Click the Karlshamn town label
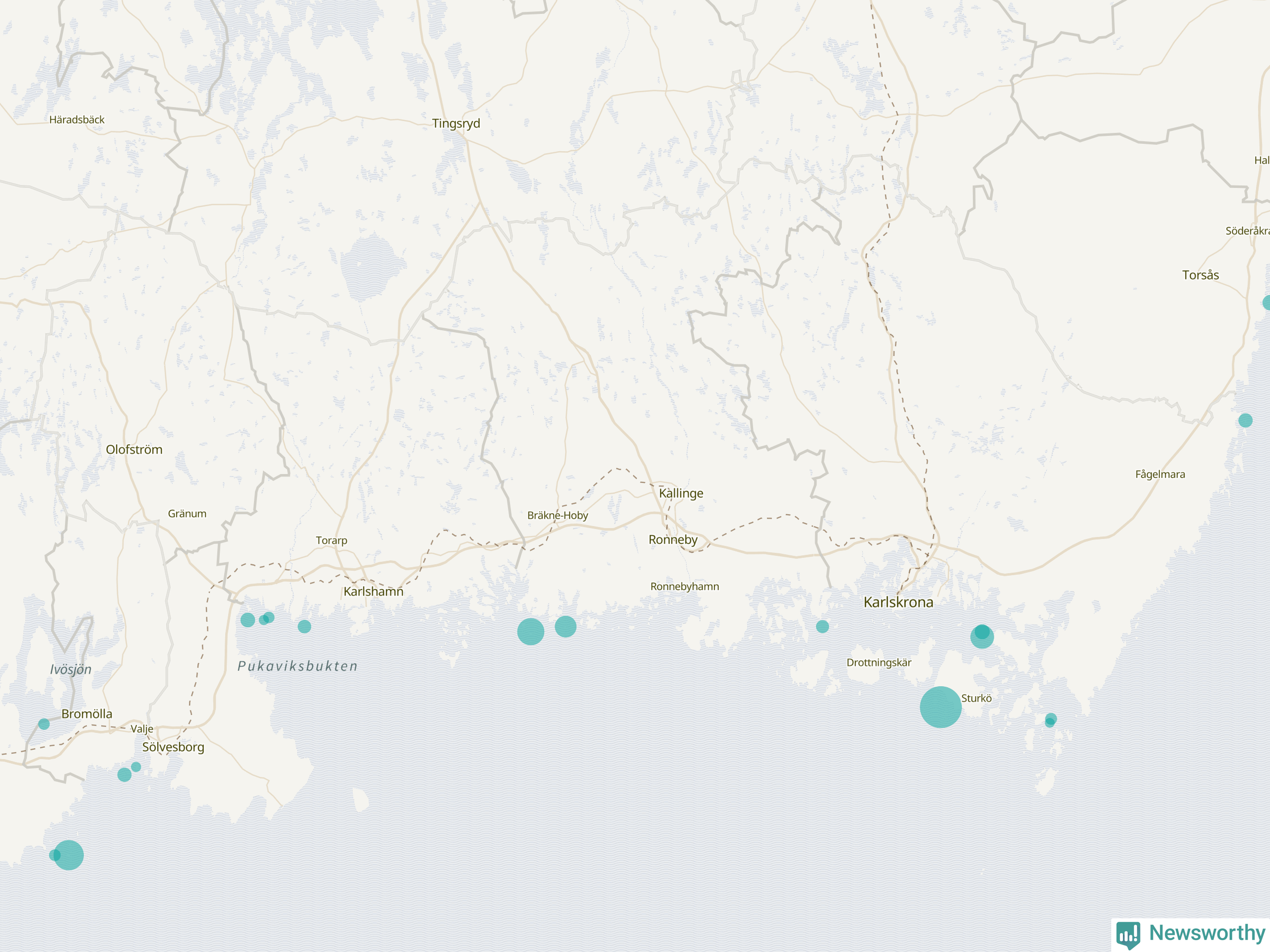Screen dimensions: 1270x952 (x=373, y=591)
